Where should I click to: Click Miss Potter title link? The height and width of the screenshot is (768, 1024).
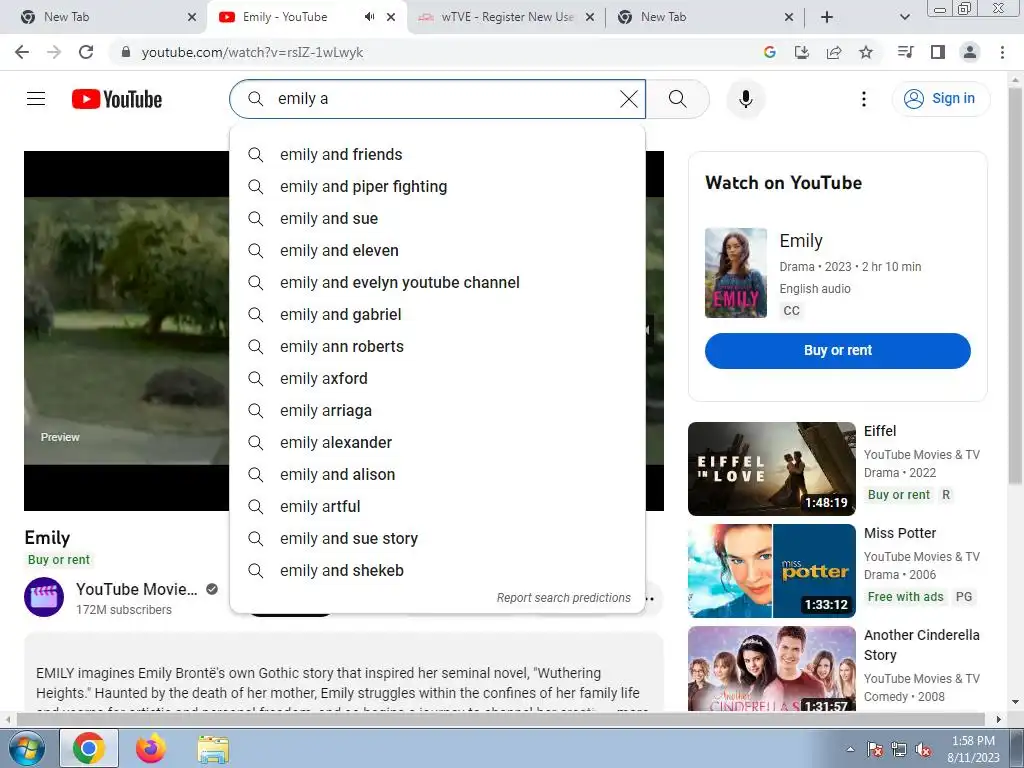pos(900,533)
